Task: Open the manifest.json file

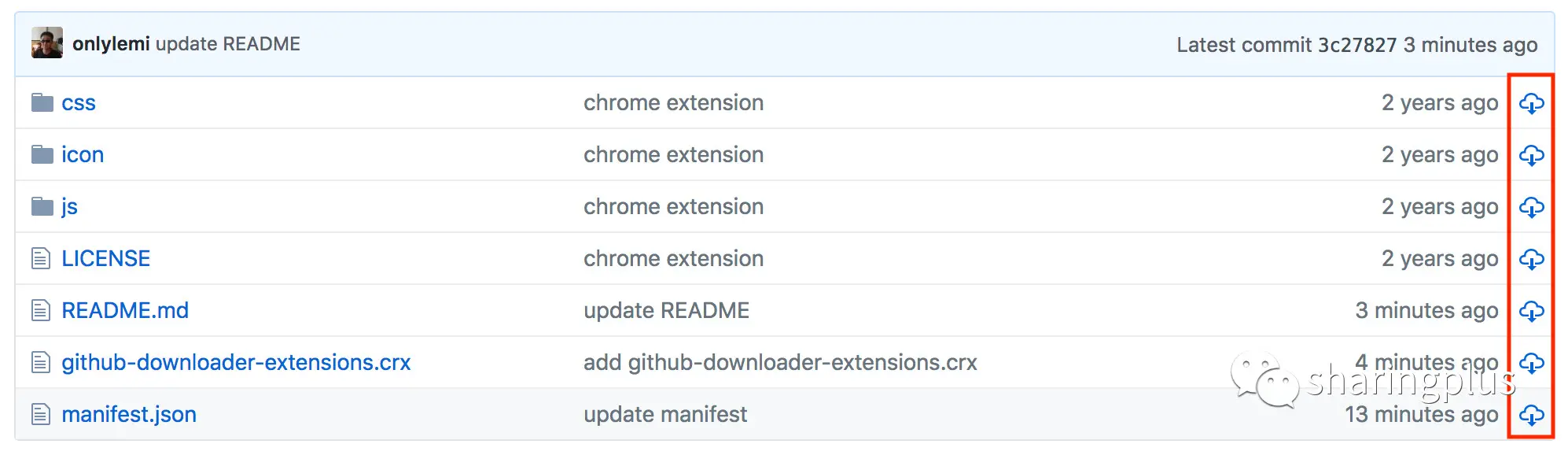Action: click(x=129, y=415)
